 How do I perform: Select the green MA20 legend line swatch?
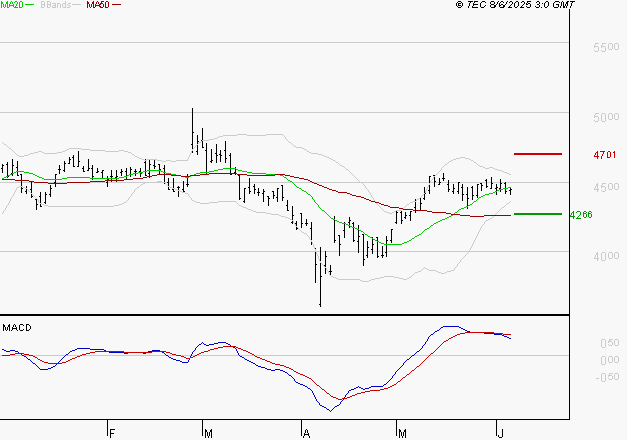tap(30, 6)
